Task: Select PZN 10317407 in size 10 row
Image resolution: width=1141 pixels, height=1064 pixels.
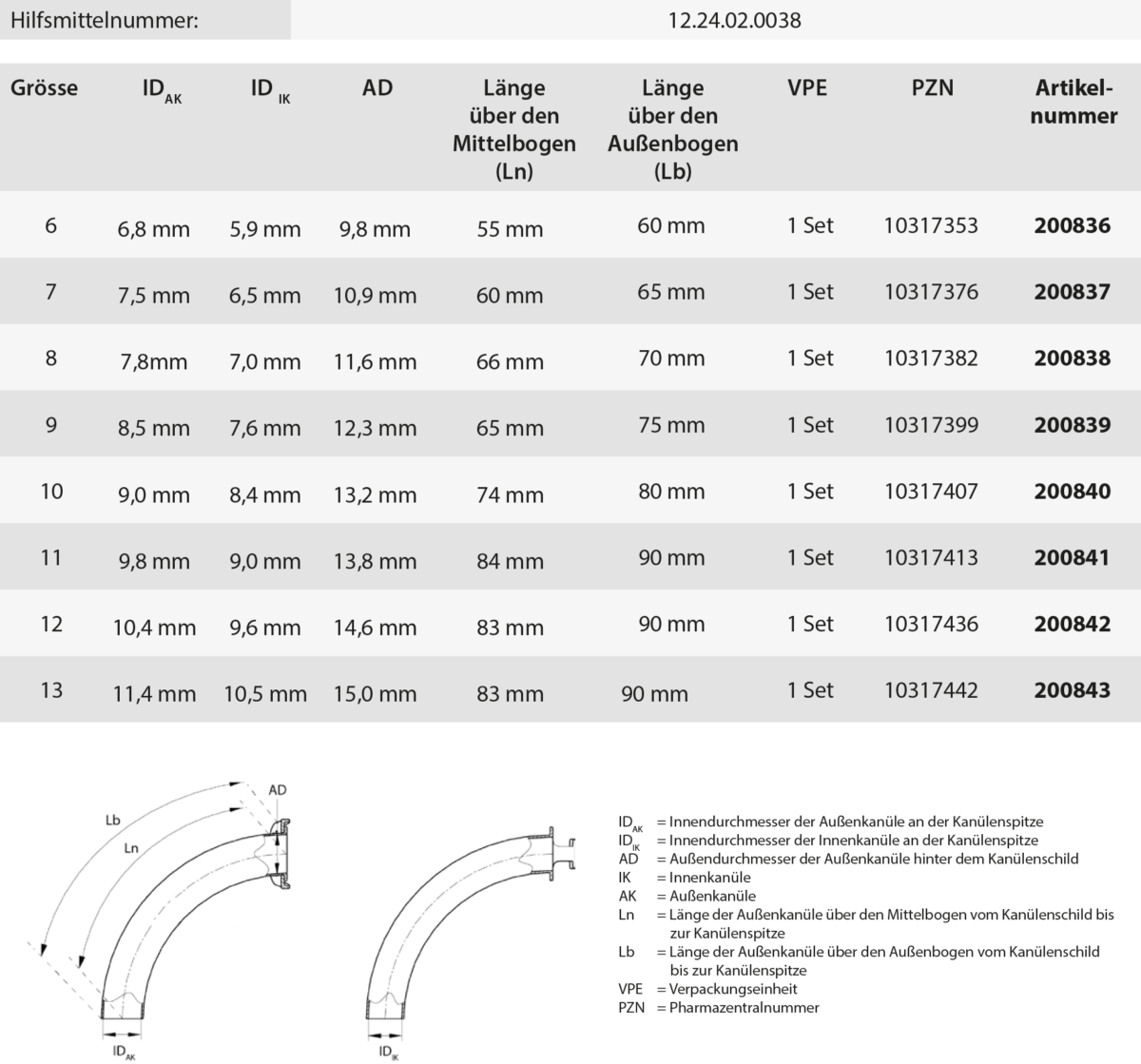Action: point(930,492)
